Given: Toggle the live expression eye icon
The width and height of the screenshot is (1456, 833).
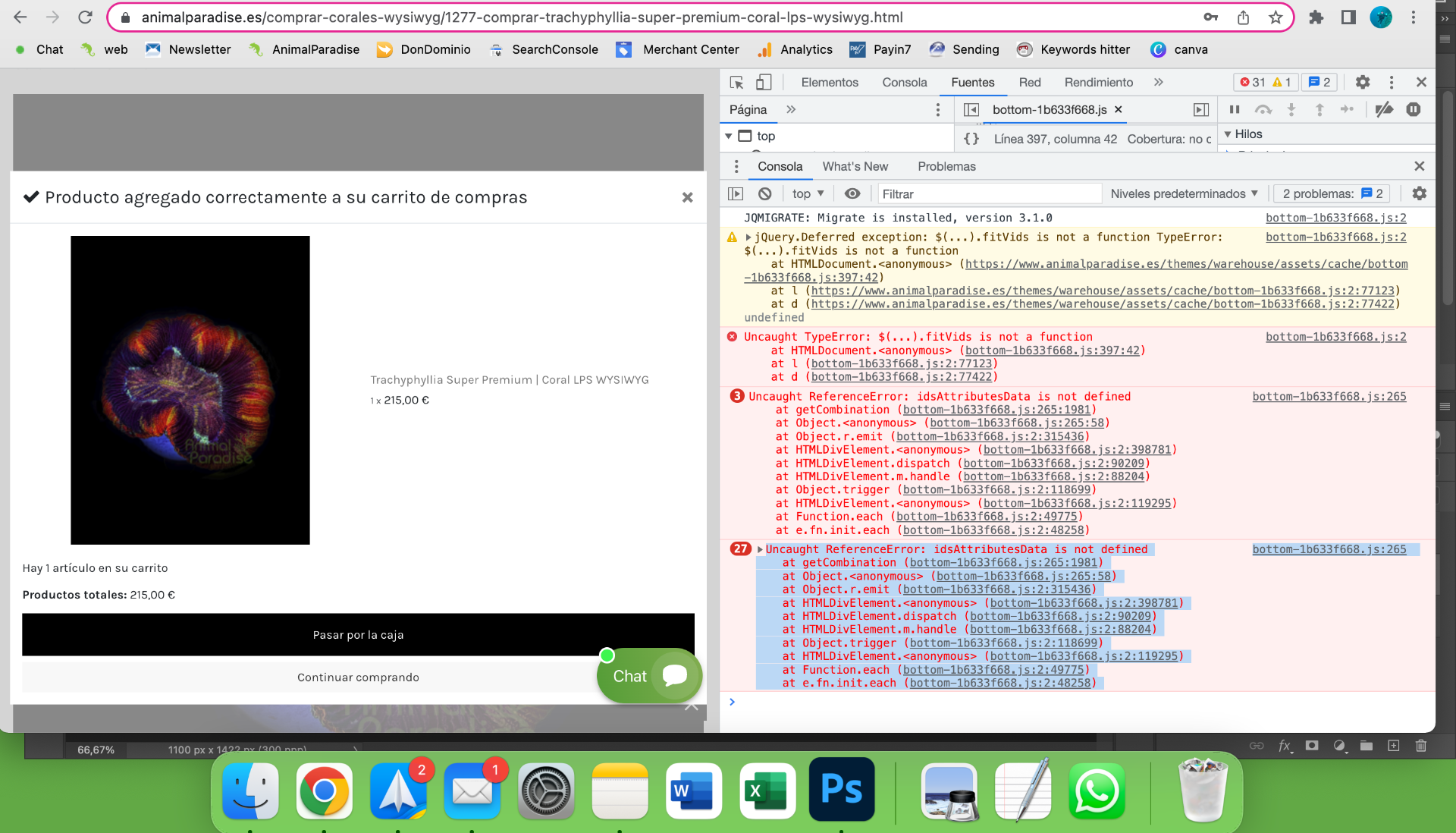Looking at the screenshot, I should pyautogui.click(x=852, y=193).
